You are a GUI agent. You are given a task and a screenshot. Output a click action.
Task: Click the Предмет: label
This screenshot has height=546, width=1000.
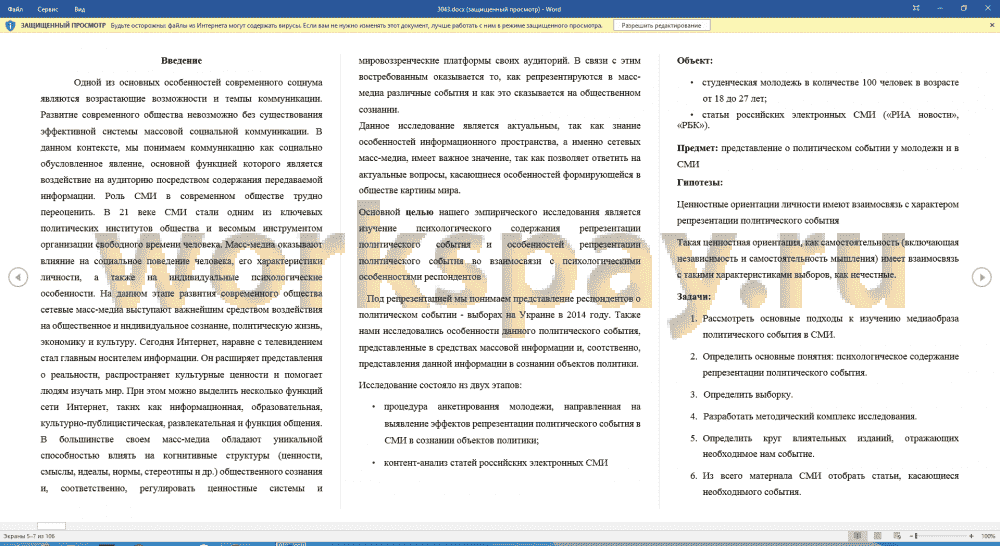697,148
